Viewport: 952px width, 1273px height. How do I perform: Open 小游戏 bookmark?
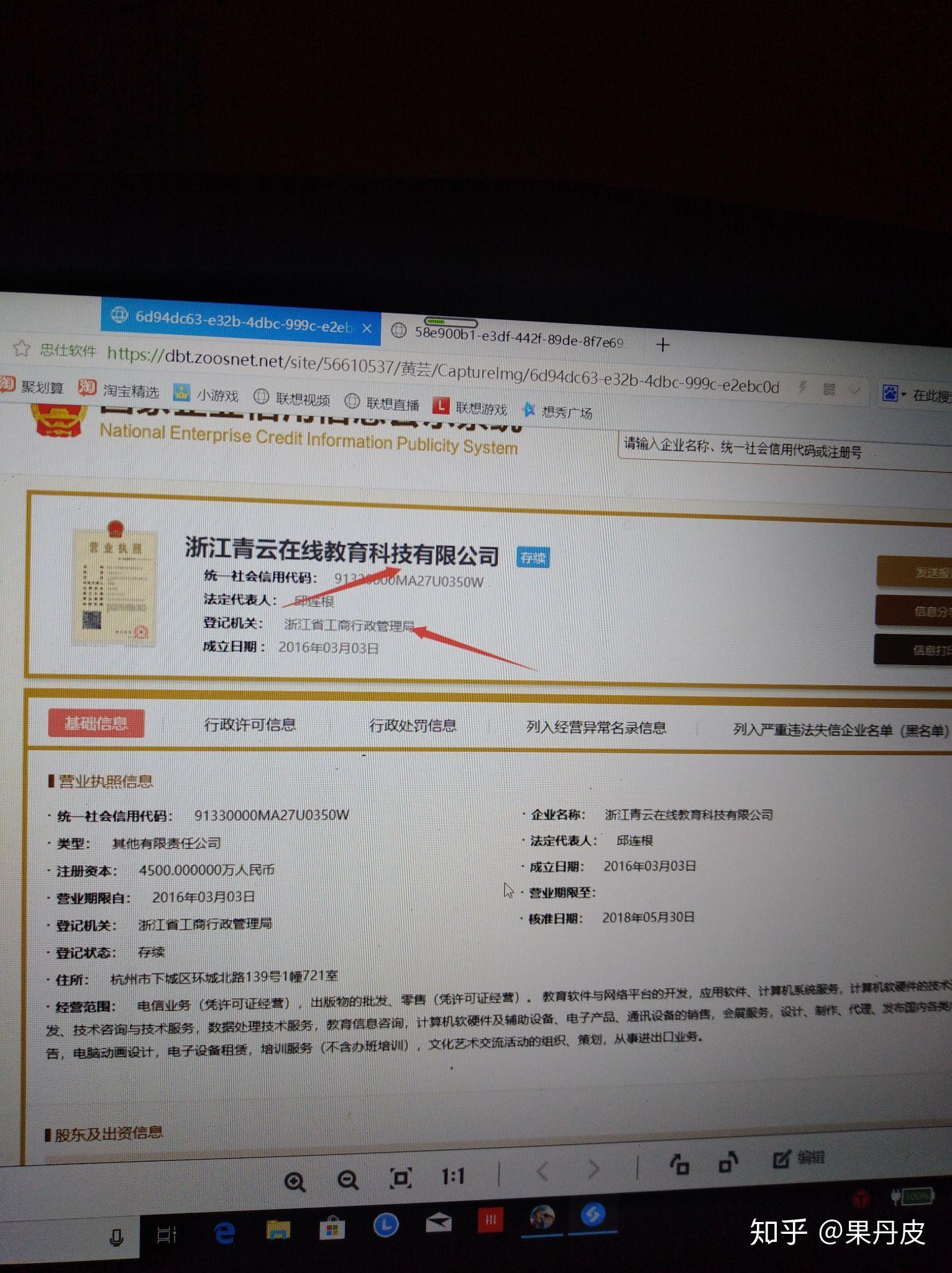pos(206,394)
